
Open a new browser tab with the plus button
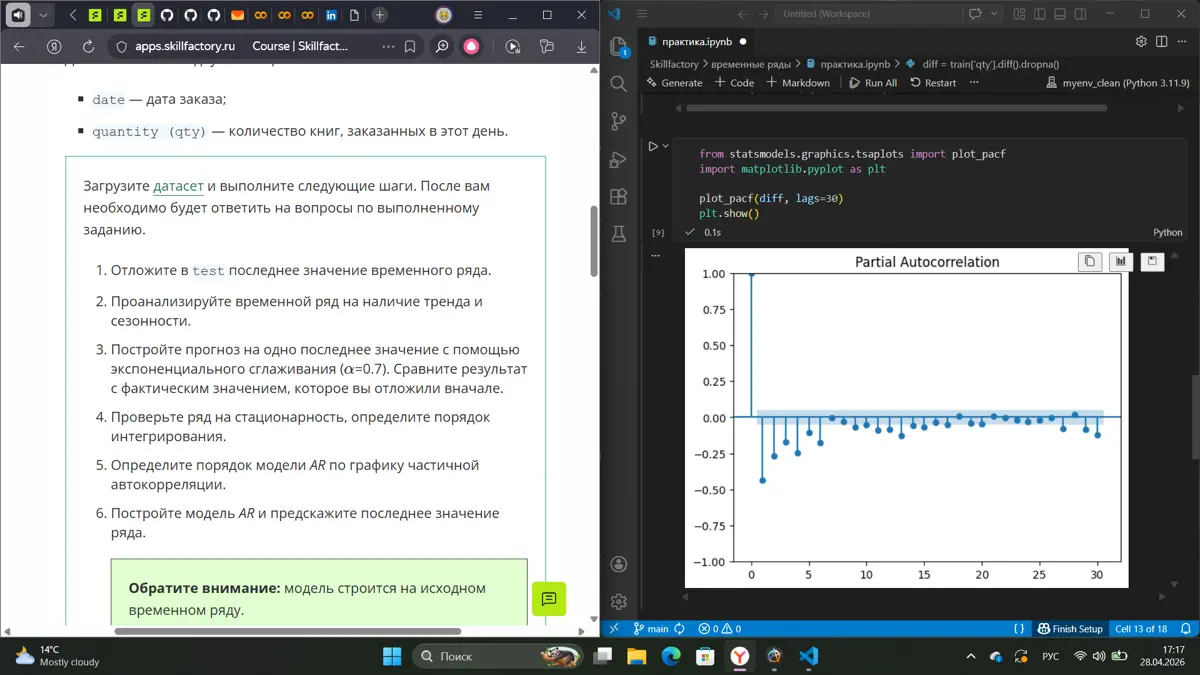click(x=380, y=15)
